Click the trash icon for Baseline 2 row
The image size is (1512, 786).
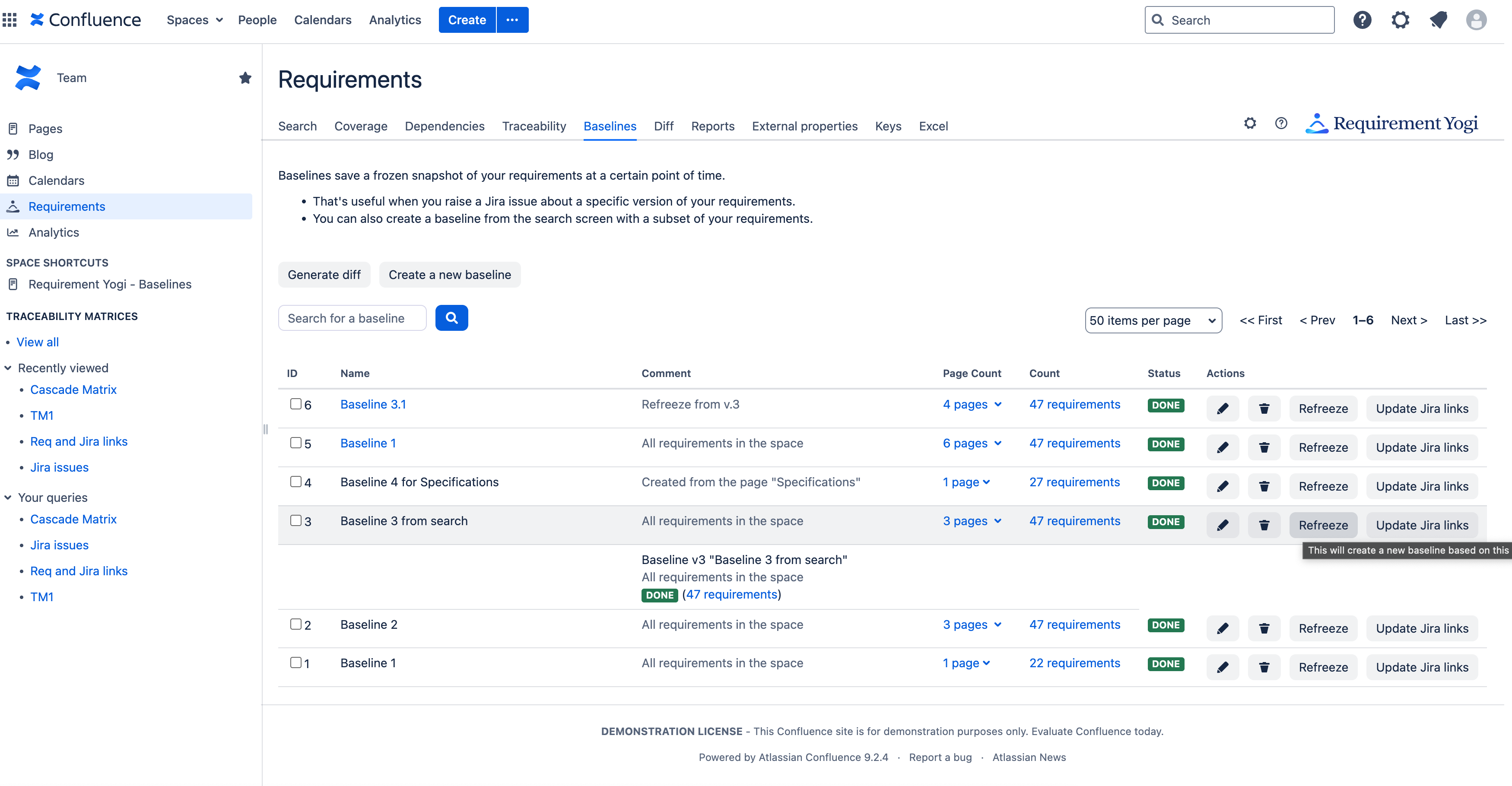1264,628
